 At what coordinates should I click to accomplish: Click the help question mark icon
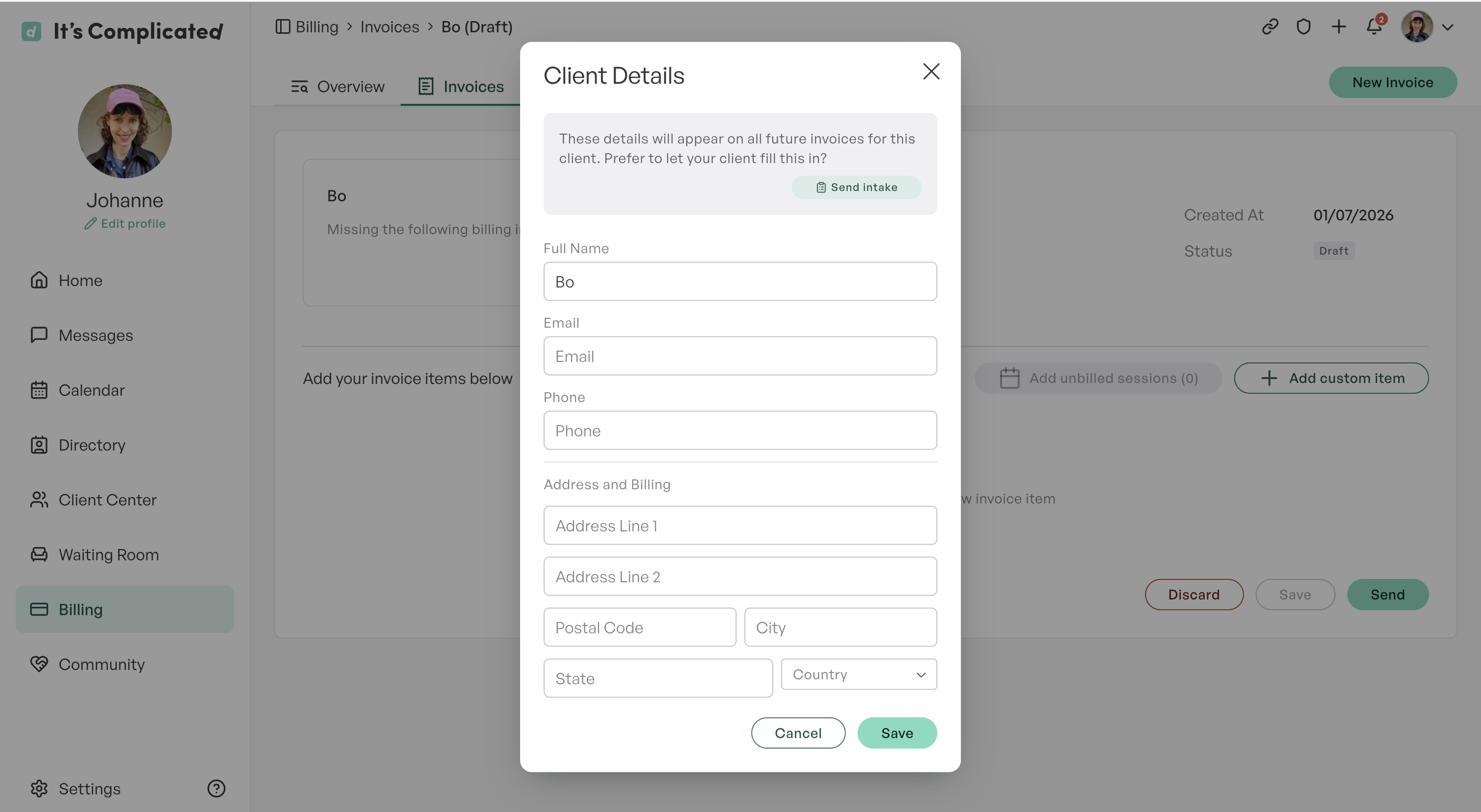point(216,788)
